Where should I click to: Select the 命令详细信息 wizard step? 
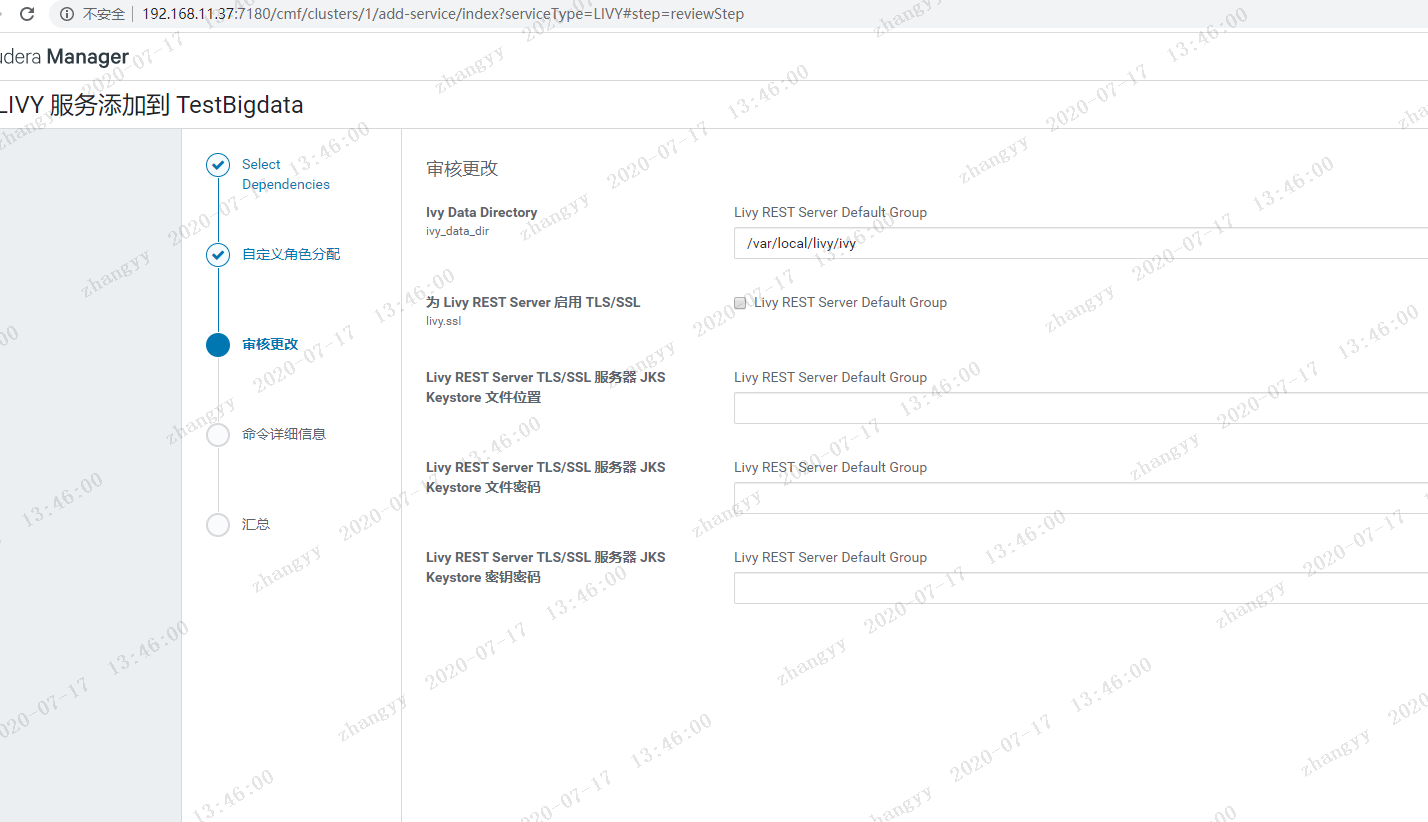click(x=284, y=434)
